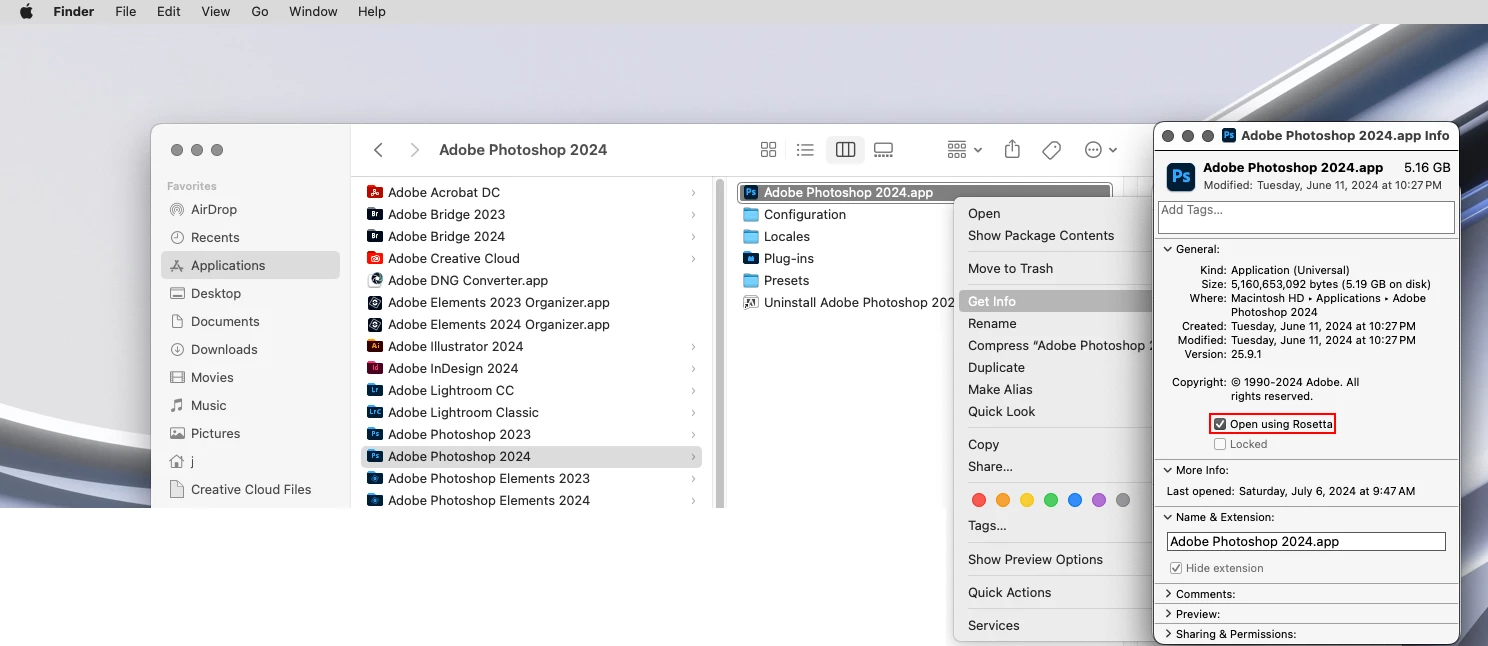Select Adobe DNG Converter.app
Viewport: 1488px width, 646px height.
click(531, 280)
